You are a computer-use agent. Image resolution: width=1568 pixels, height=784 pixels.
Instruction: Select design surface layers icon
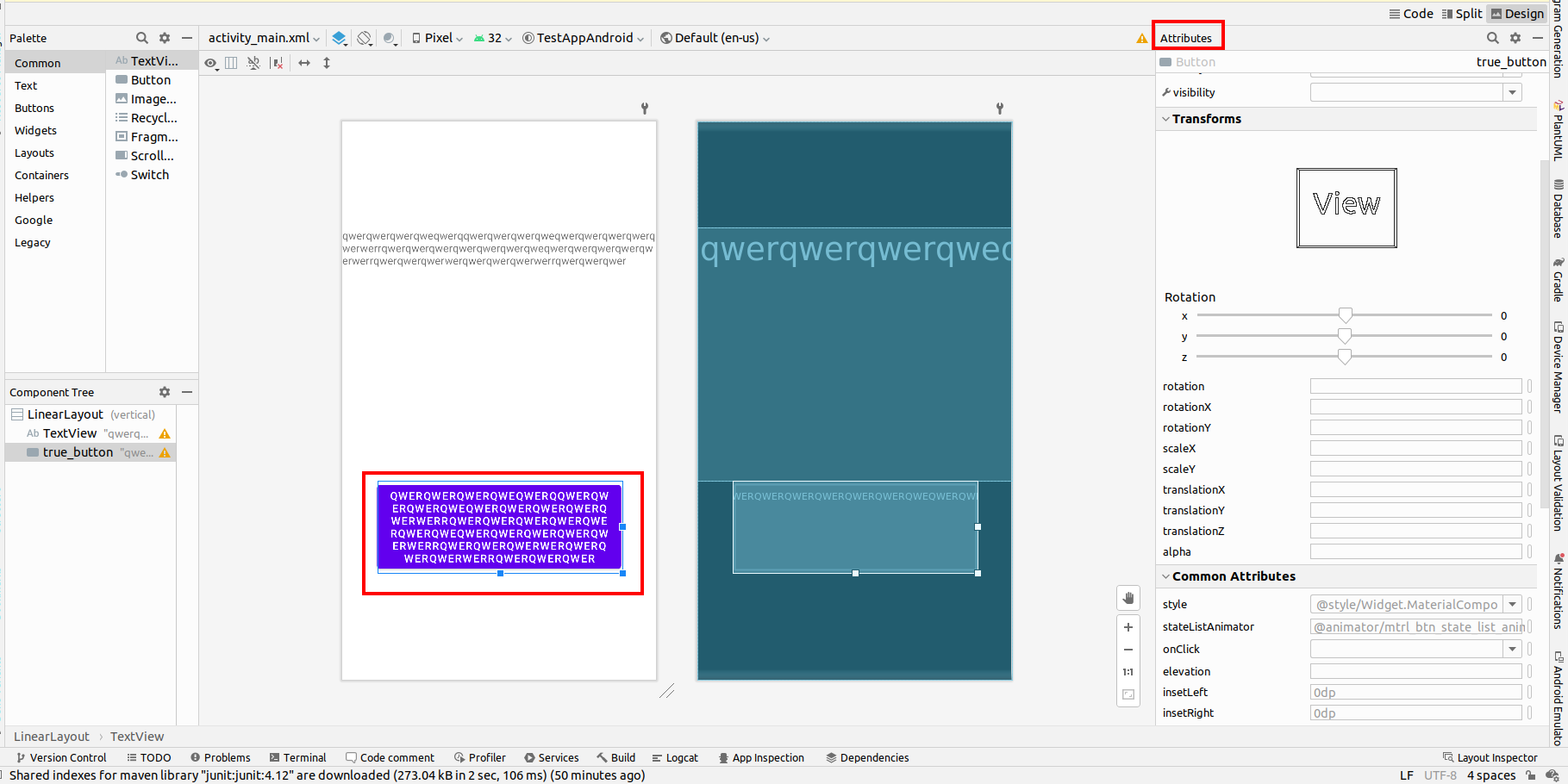(x=340, y=38)
